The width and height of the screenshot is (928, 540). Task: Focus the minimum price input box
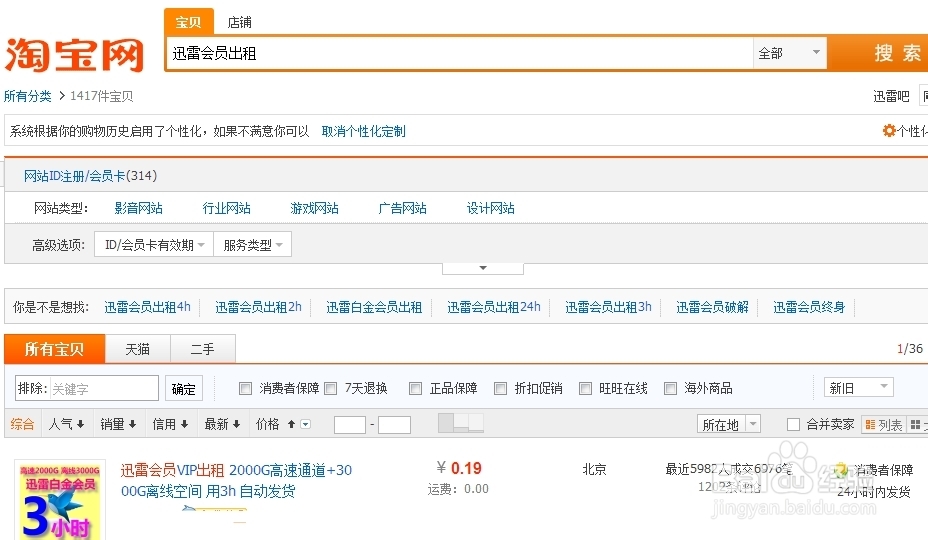click(x=350, y=425)
